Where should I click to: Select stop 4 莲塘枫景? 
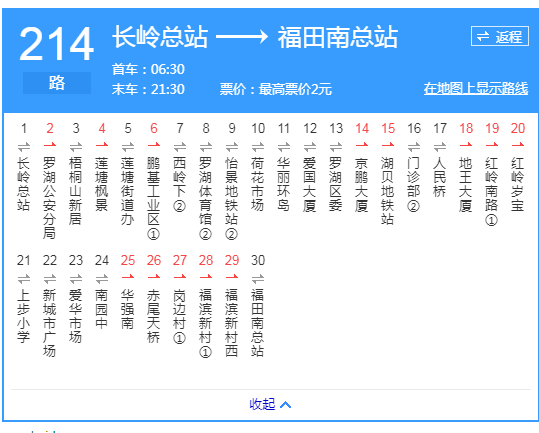click(x=102, y=184)
